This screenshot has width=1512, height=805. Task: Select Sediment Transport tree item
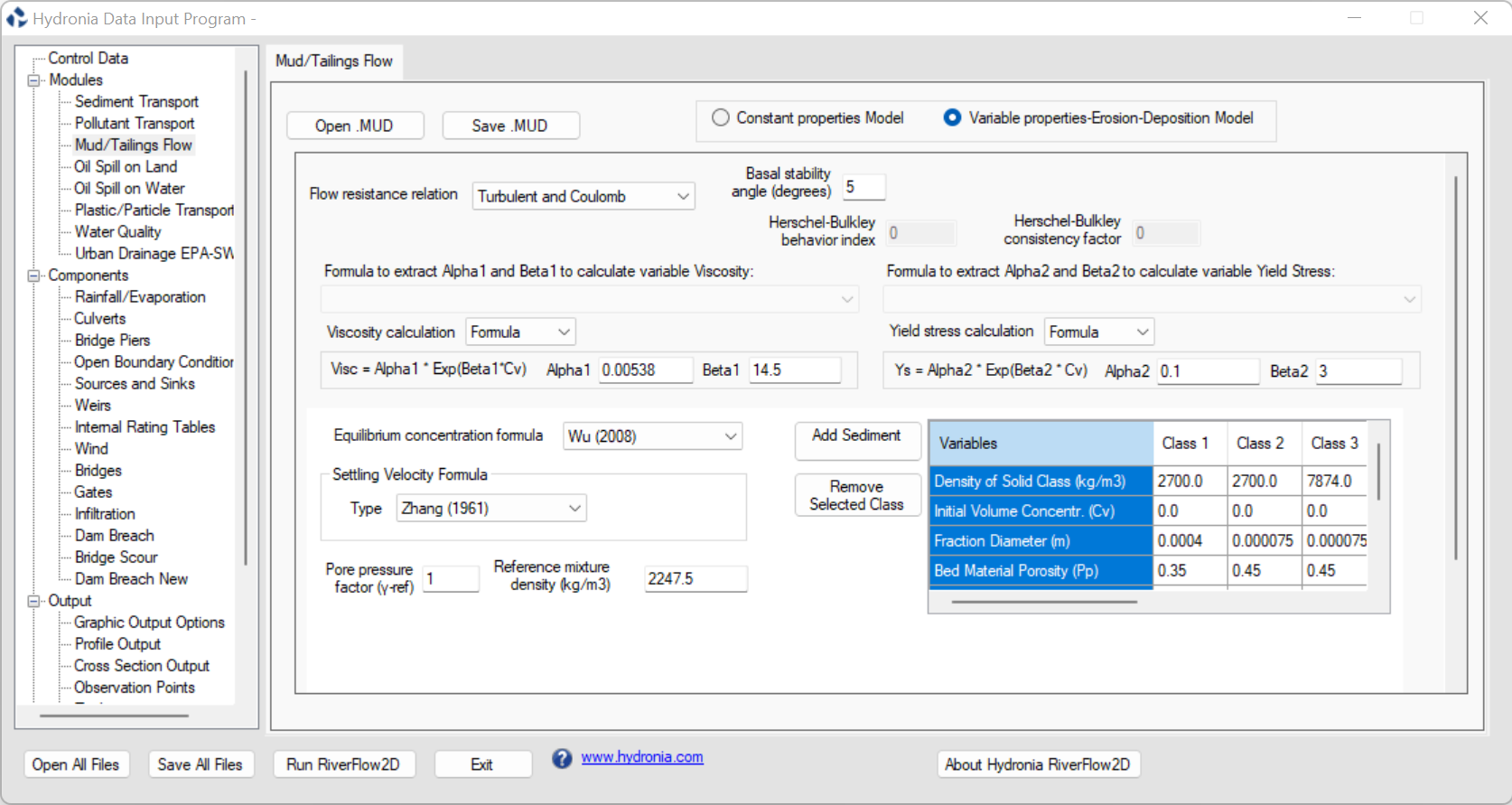(x=136, y=101)
